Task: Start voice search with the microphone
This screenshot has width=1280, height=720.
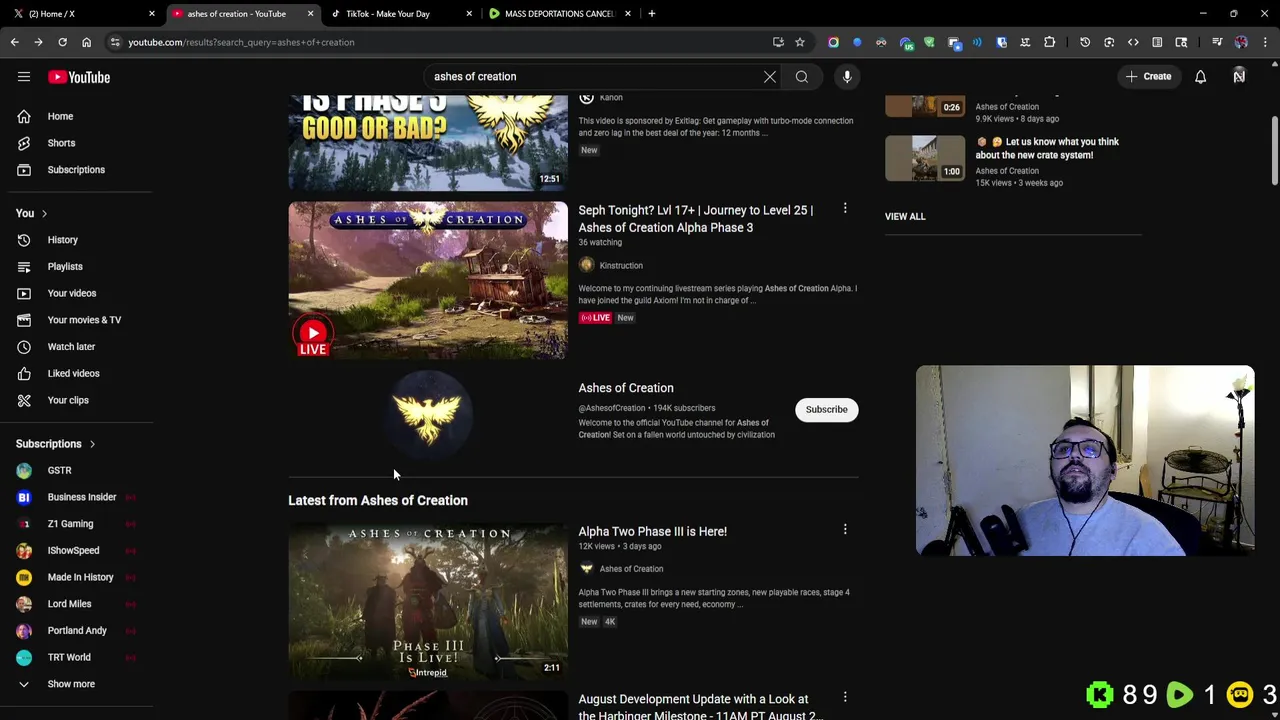Action: (x=847, y=76)
